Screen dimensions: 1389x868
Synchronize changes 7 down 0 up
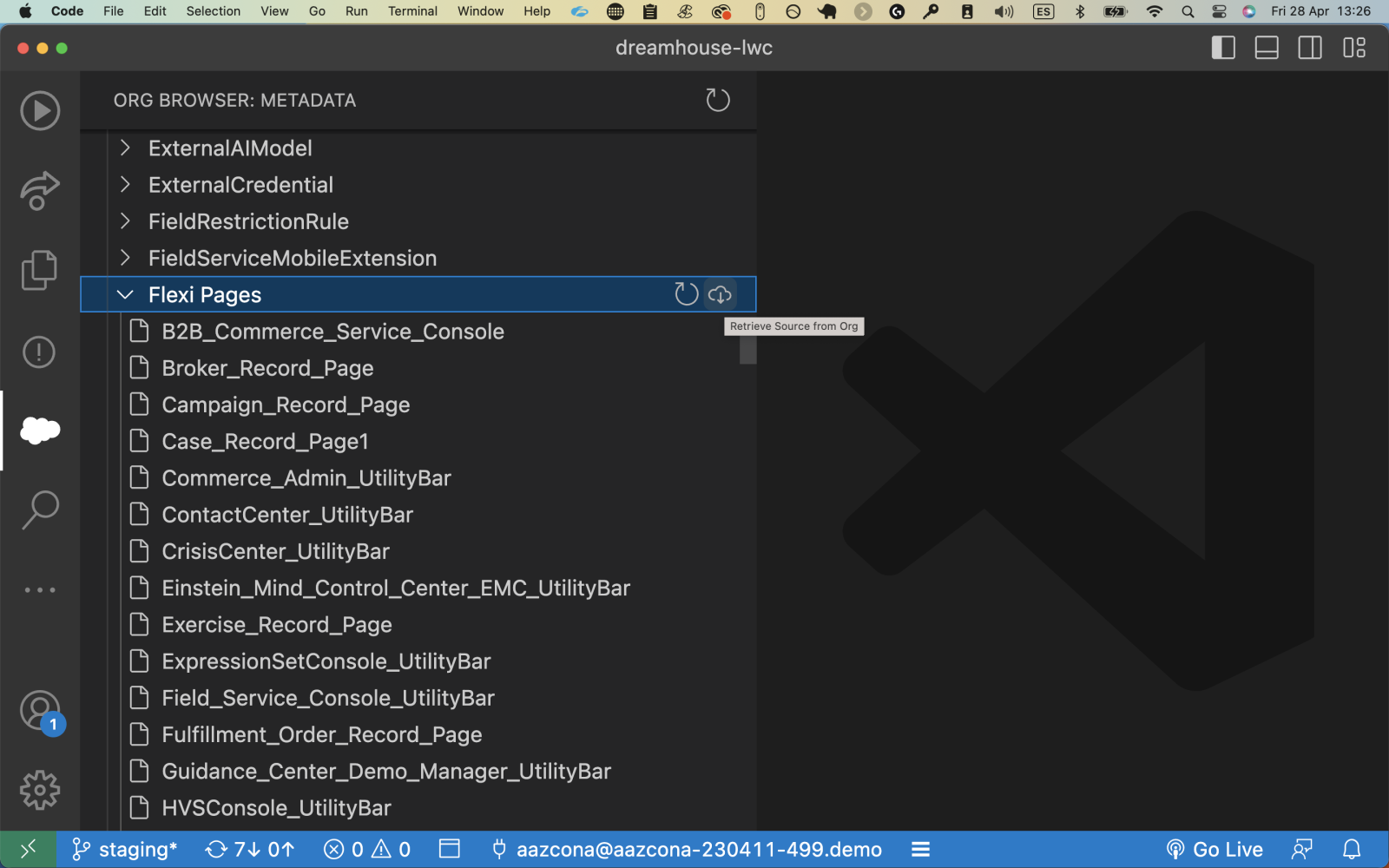pyautogui.click(x=250, y=849)
